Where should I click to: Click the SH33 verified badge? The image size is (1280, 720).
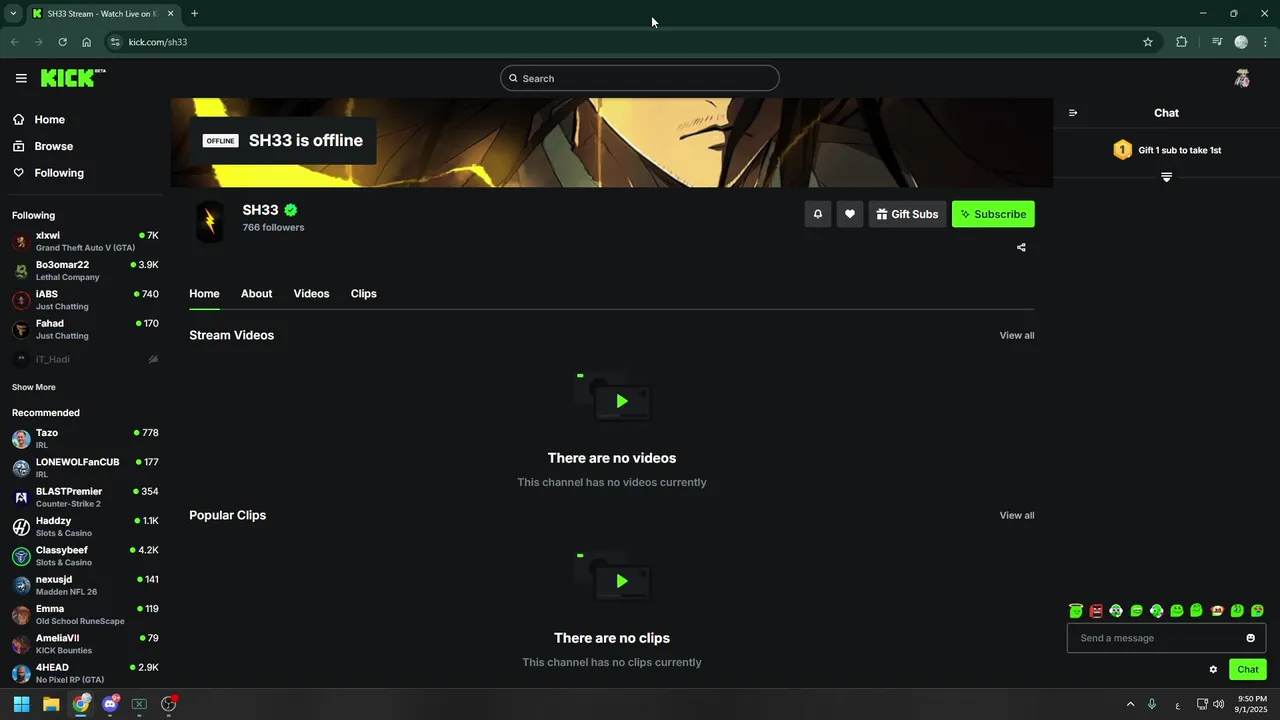291,210
